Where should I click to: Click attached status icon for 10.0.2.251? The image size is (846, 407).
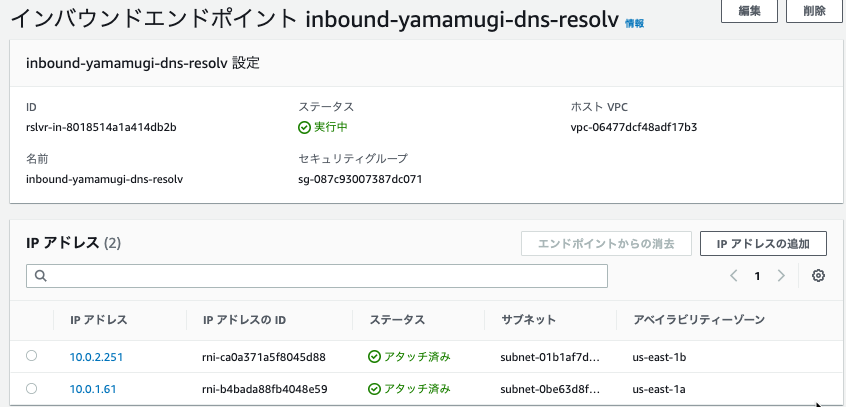pyautogui.click(x=374, y=357)
